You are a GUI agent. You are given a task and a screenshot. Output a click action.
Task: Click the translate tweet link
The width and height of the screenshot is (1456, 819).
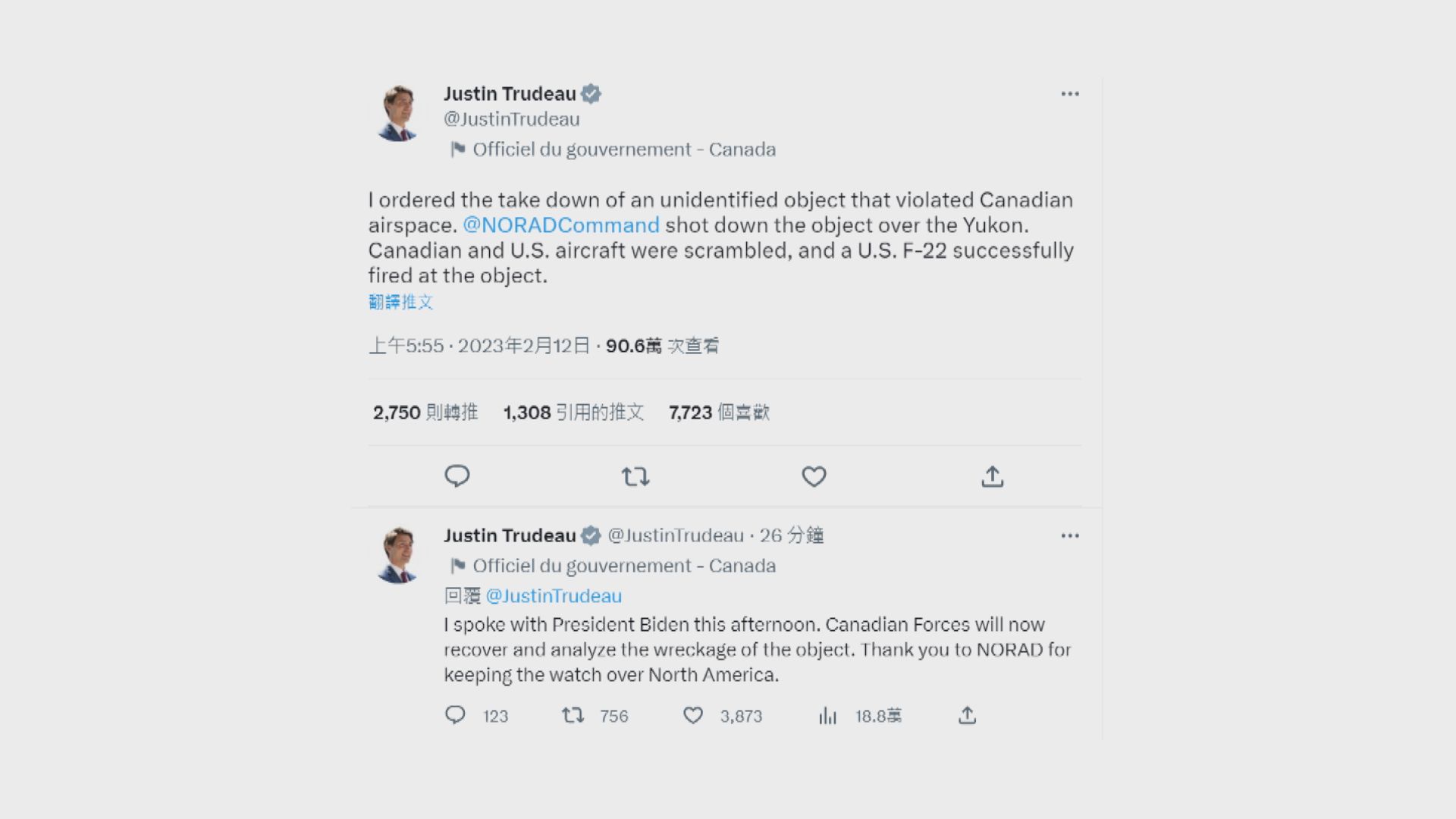pyautogui.click(x=400, y=303)
